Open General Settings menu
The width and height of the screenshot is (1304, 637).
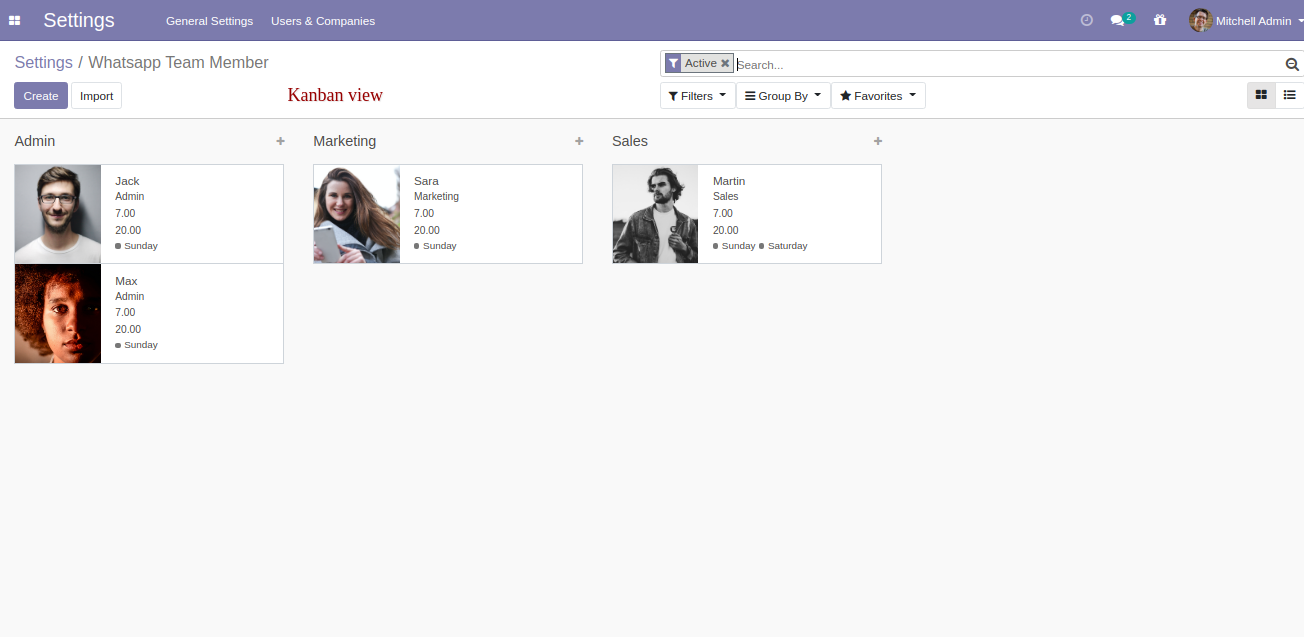[x=209, y=21]
